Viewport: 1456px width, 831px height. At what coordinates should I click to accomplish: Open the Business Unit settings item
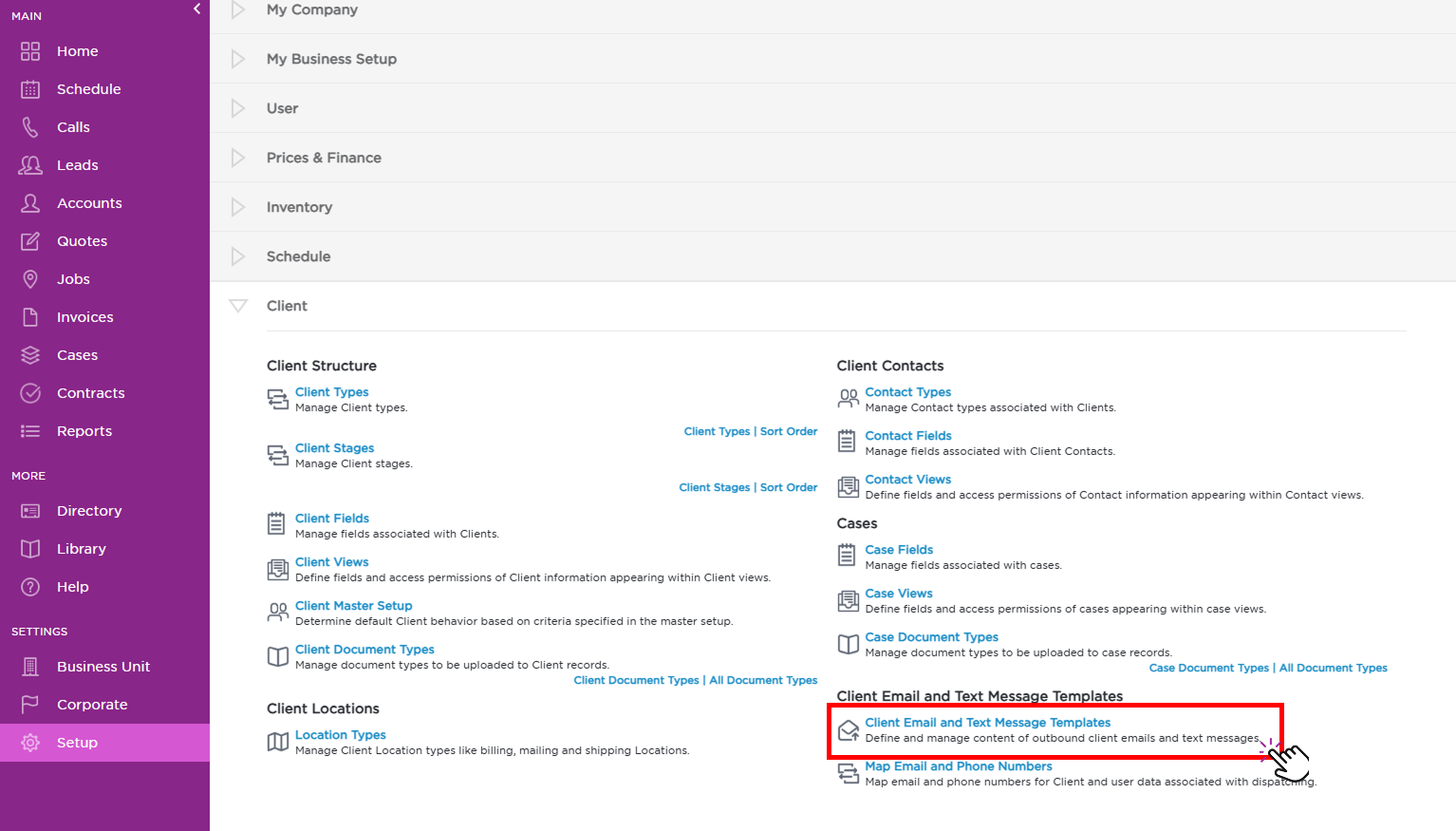point(103,667)
